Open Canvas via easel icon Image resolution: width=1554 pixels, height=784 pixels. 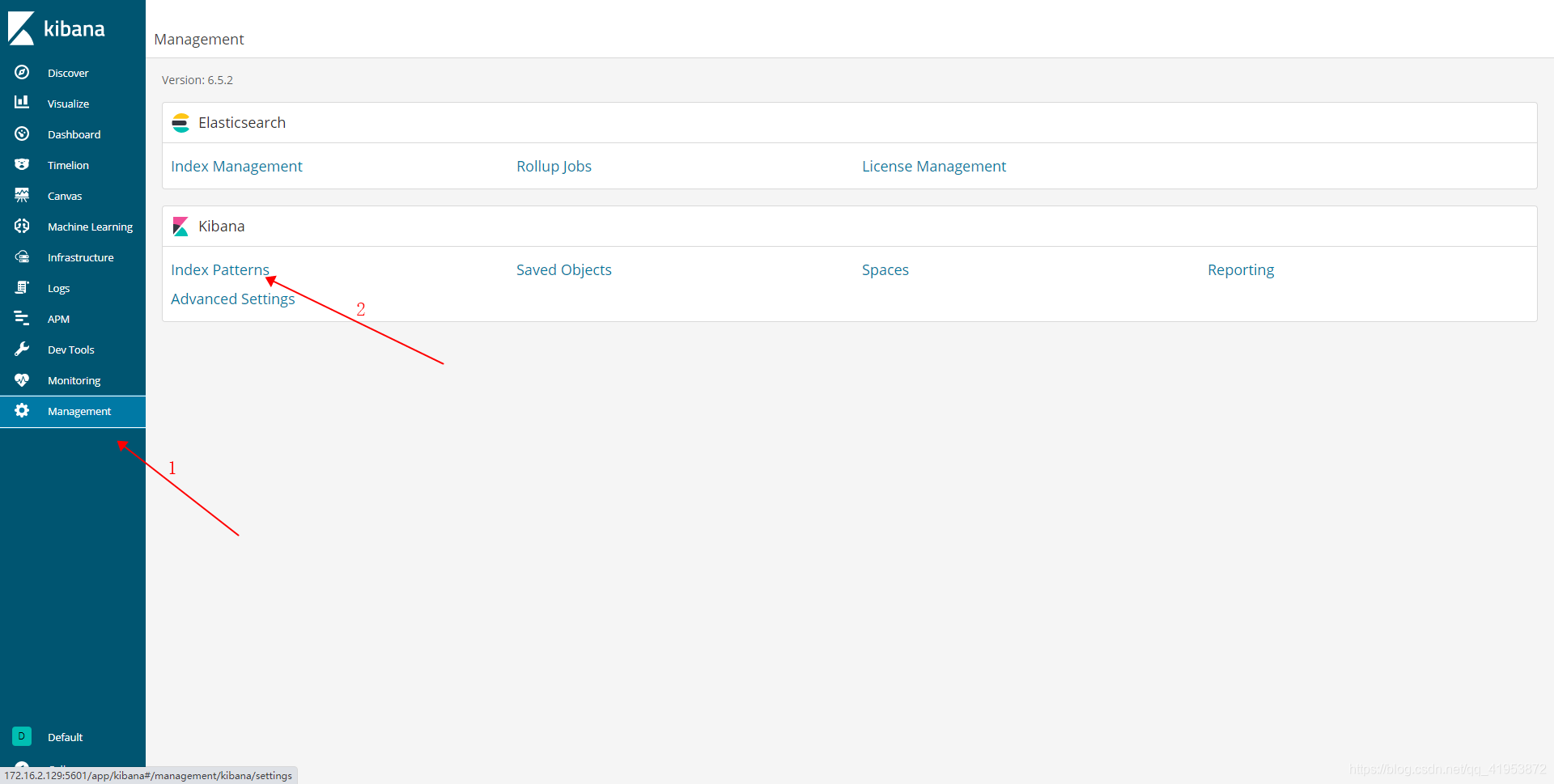[22, 195]
